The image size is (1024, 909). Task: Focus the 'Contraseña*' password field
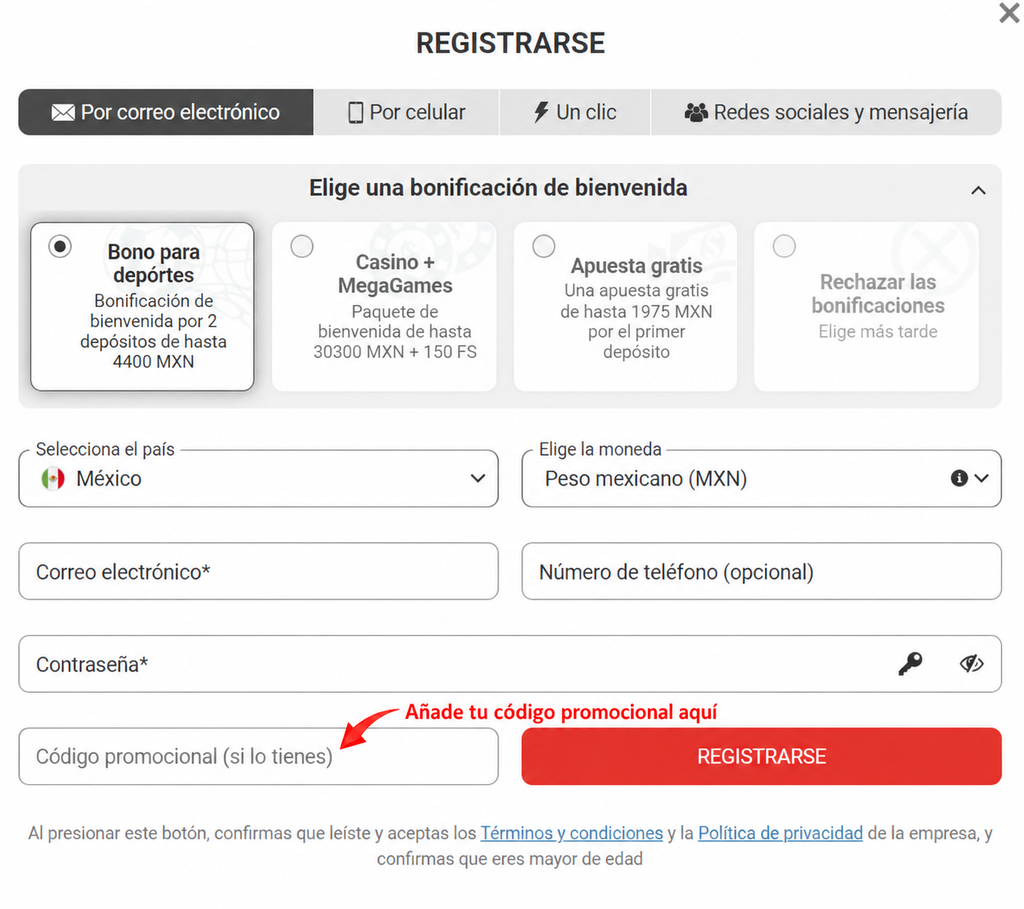(x=510, y=664)
